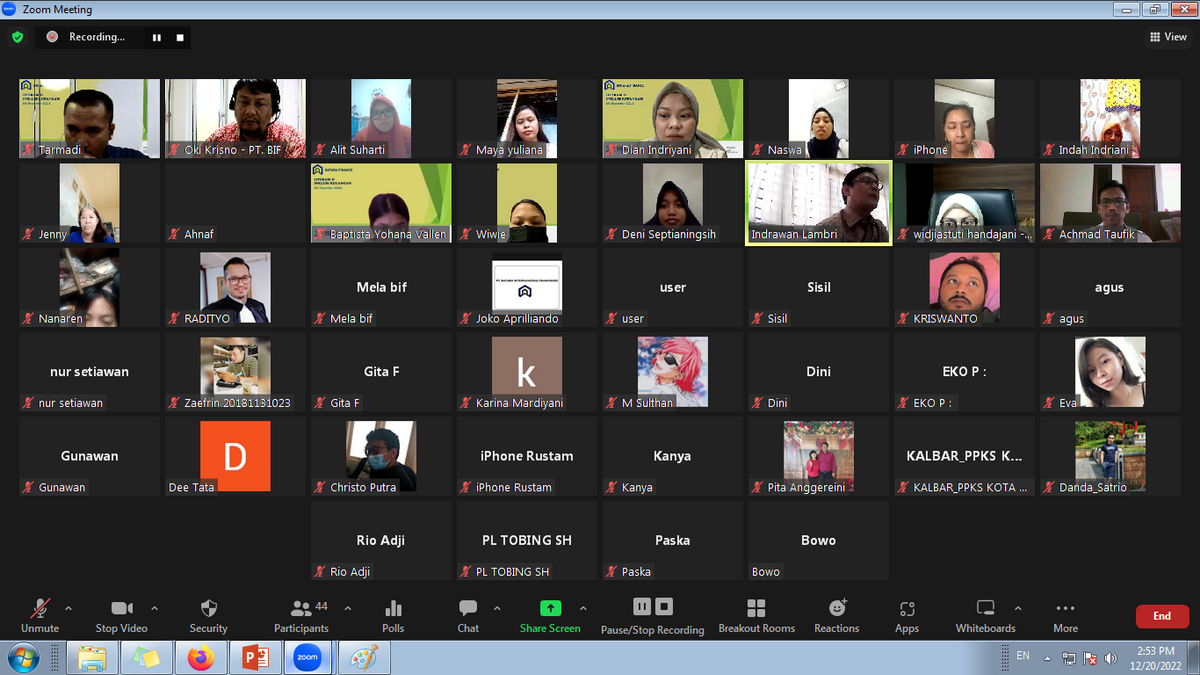Screen dimensions: 1200x675
Task: Open the More options menu
Action: click(x=1065, y=615)
